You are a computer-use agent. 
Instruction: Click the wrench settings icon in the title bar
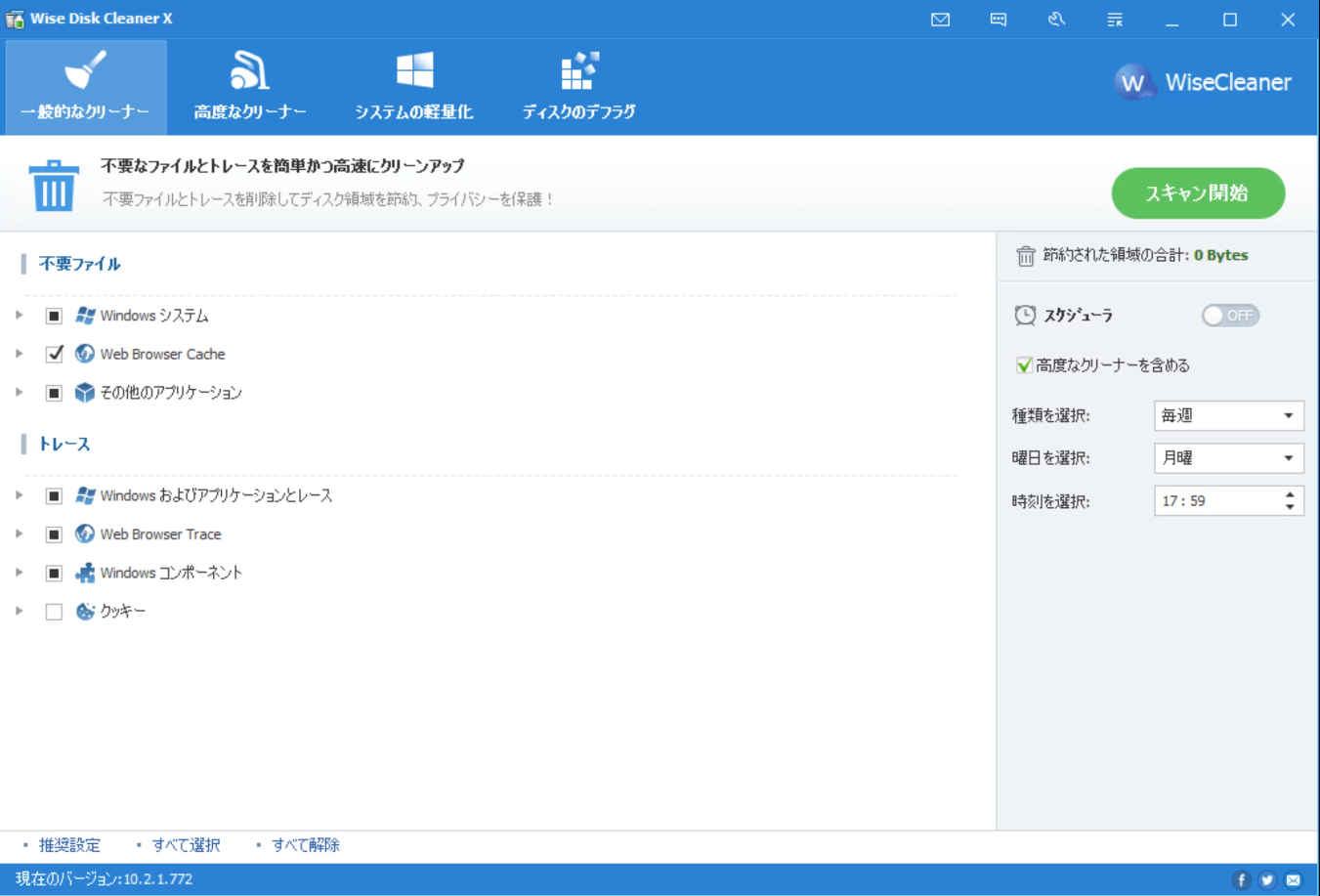pos(1056,19)
